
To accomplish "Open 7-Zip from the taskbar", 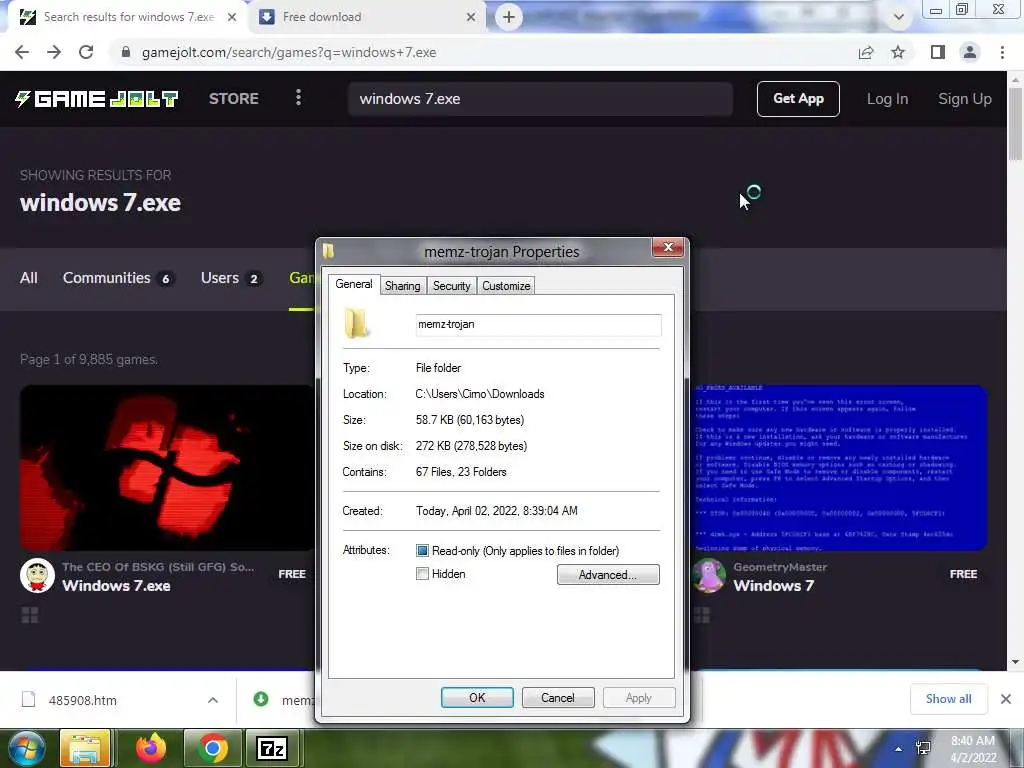I will (x=272, y=748).
